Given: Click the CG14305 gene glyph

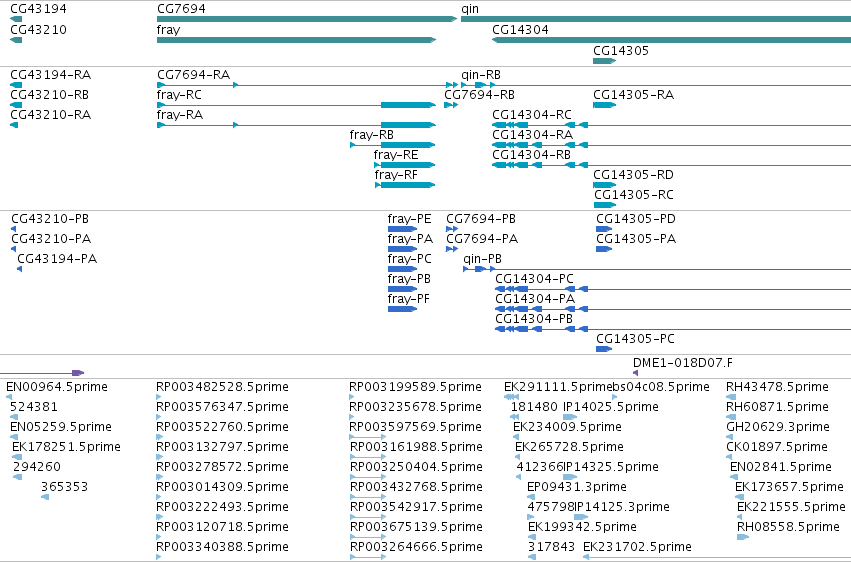Looking at the screenshot, I should [605, 61].
